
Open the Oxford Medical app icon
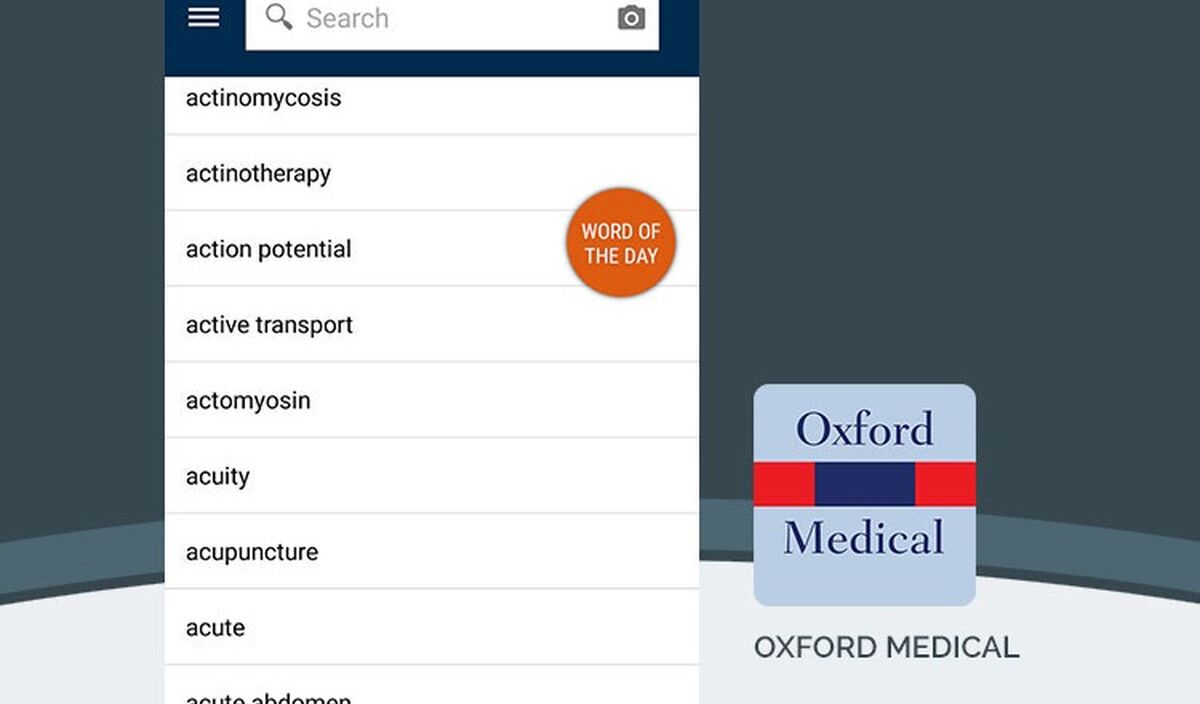[864, 495]
